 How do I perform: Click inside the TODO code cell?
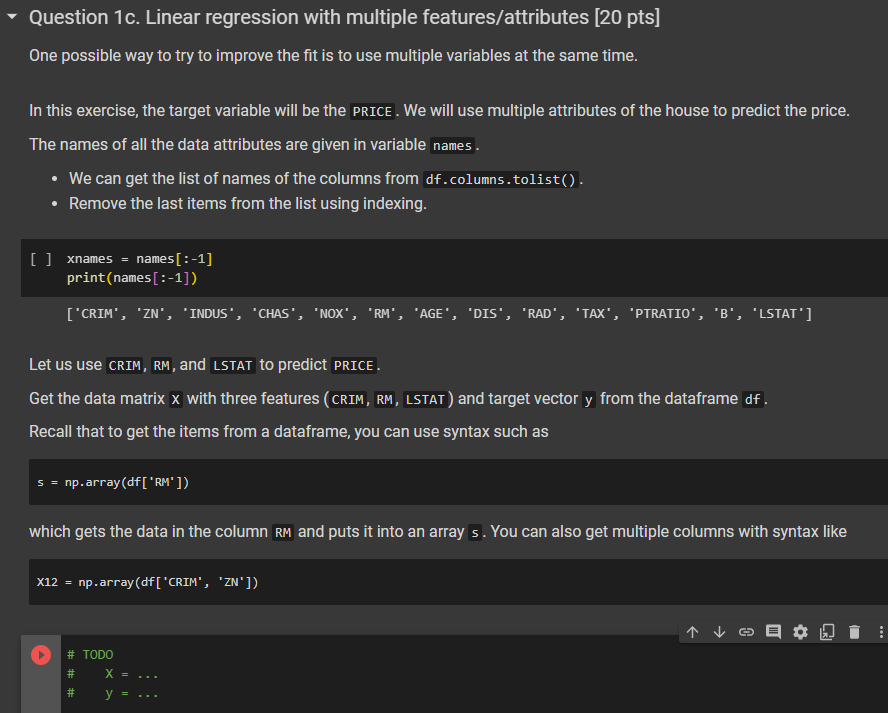click(300, 673)
